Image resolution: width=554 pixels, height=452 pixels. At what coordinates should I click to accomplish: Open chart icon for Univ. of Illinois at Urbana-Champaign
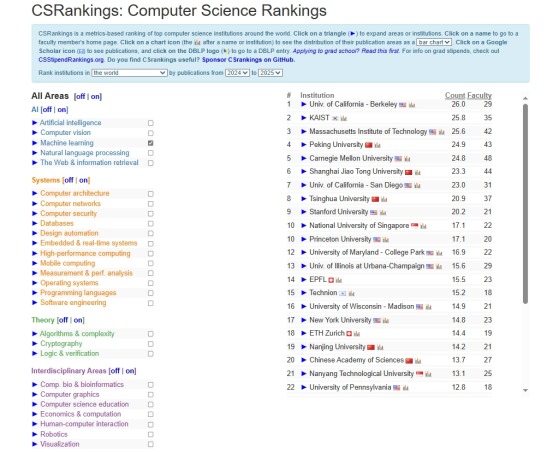438,266
